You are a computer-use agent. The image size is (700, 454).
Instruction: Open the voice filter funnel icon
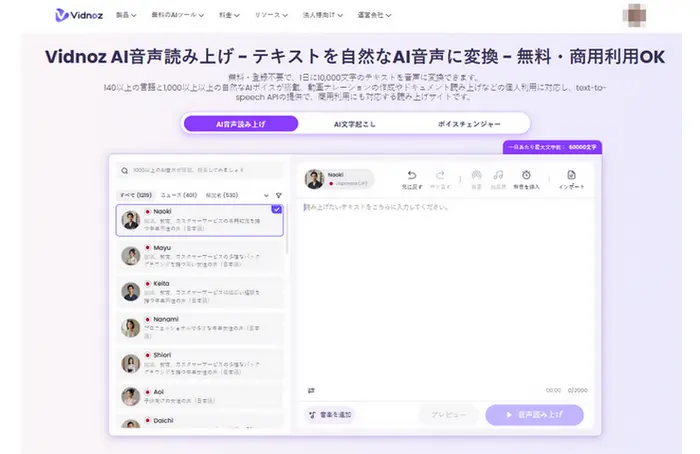[x=279, y=196]
